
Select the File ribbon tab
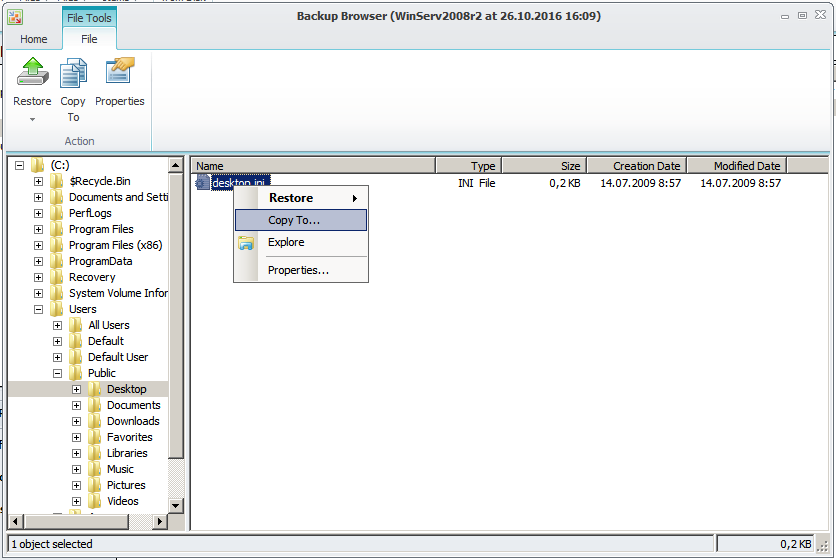coord(89,39)
